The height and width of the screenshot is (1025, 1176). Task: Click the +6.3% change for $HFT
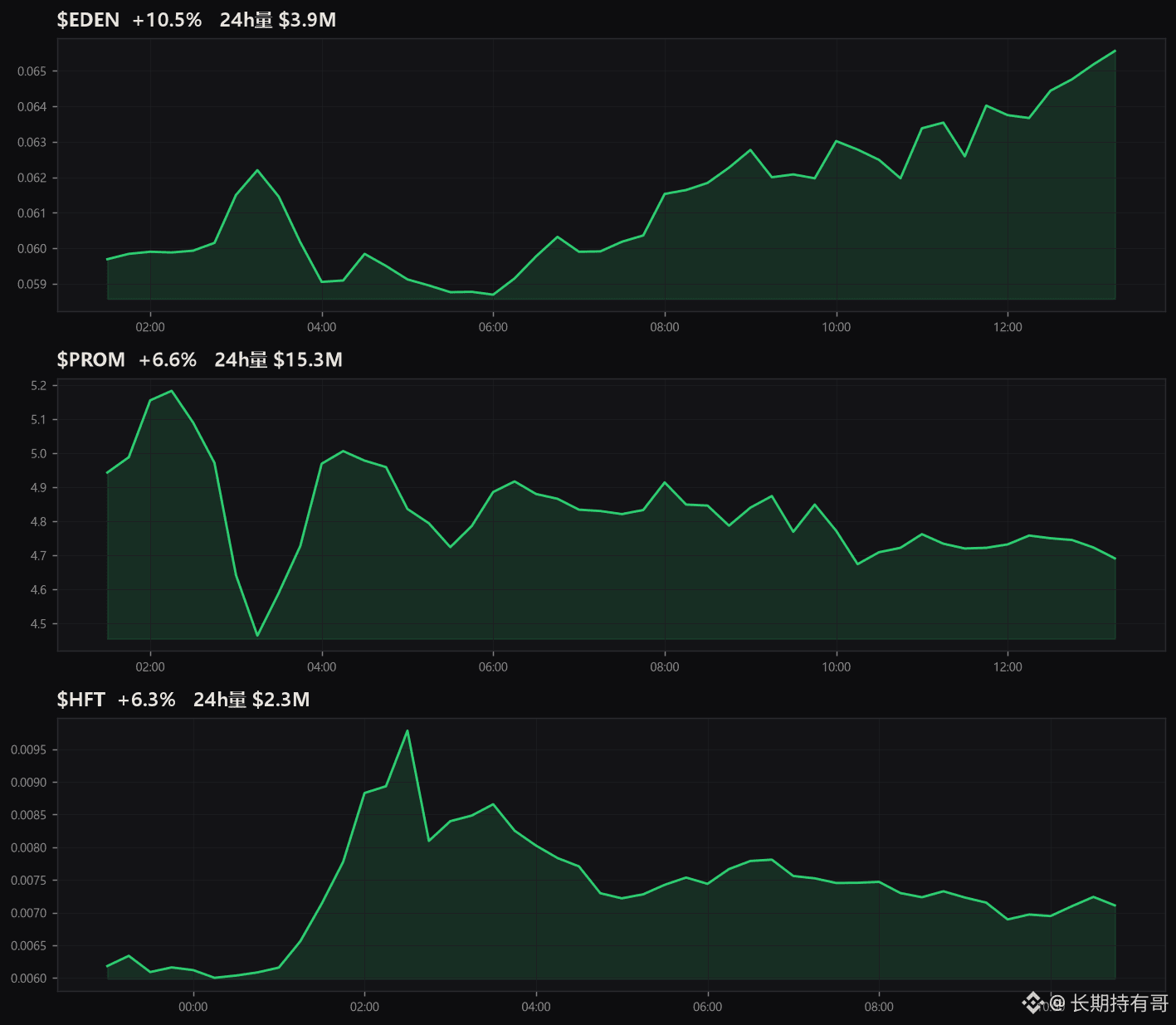(x=146, y=700)
